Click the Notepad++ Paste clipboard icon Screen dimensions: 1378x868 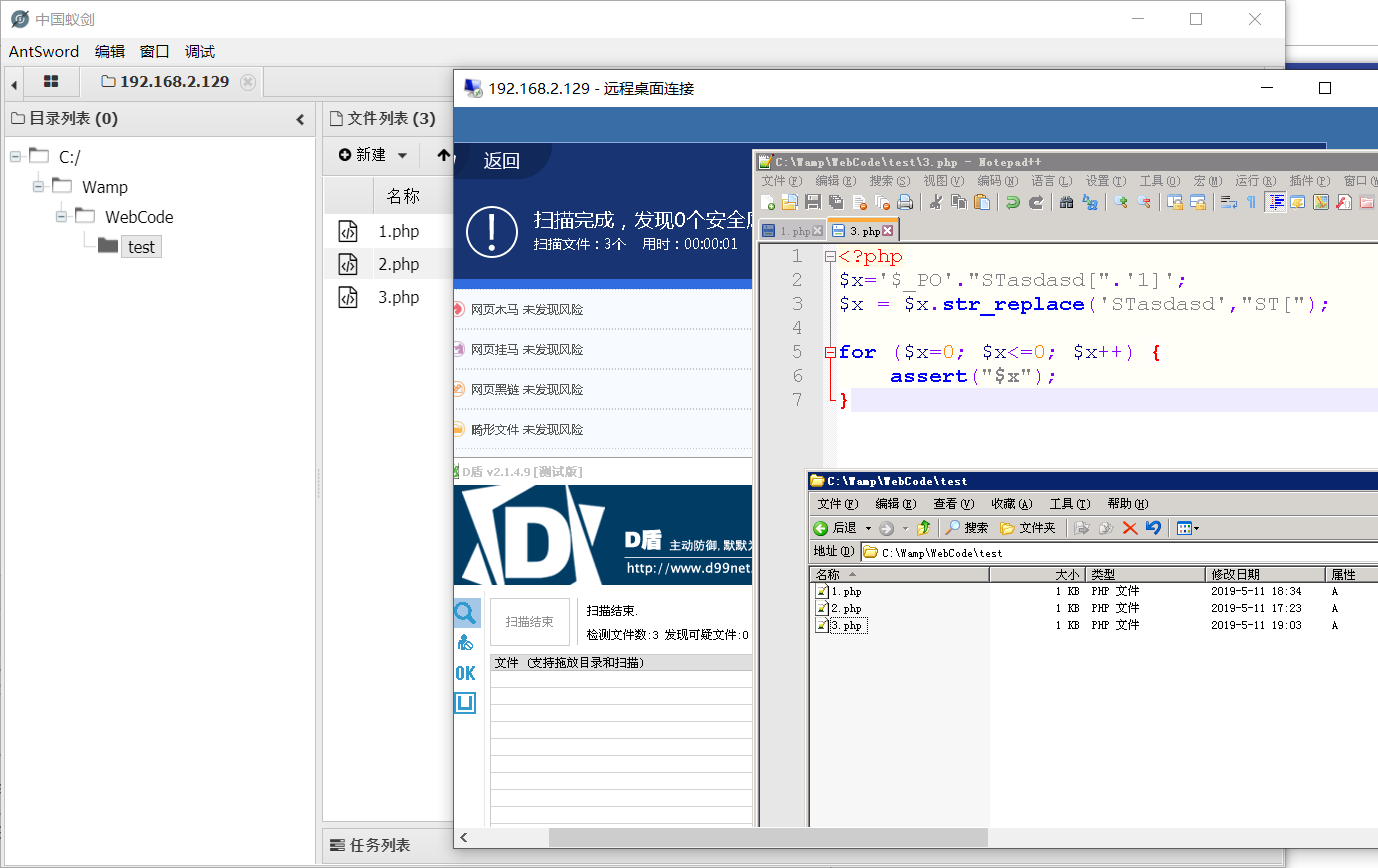982,202
